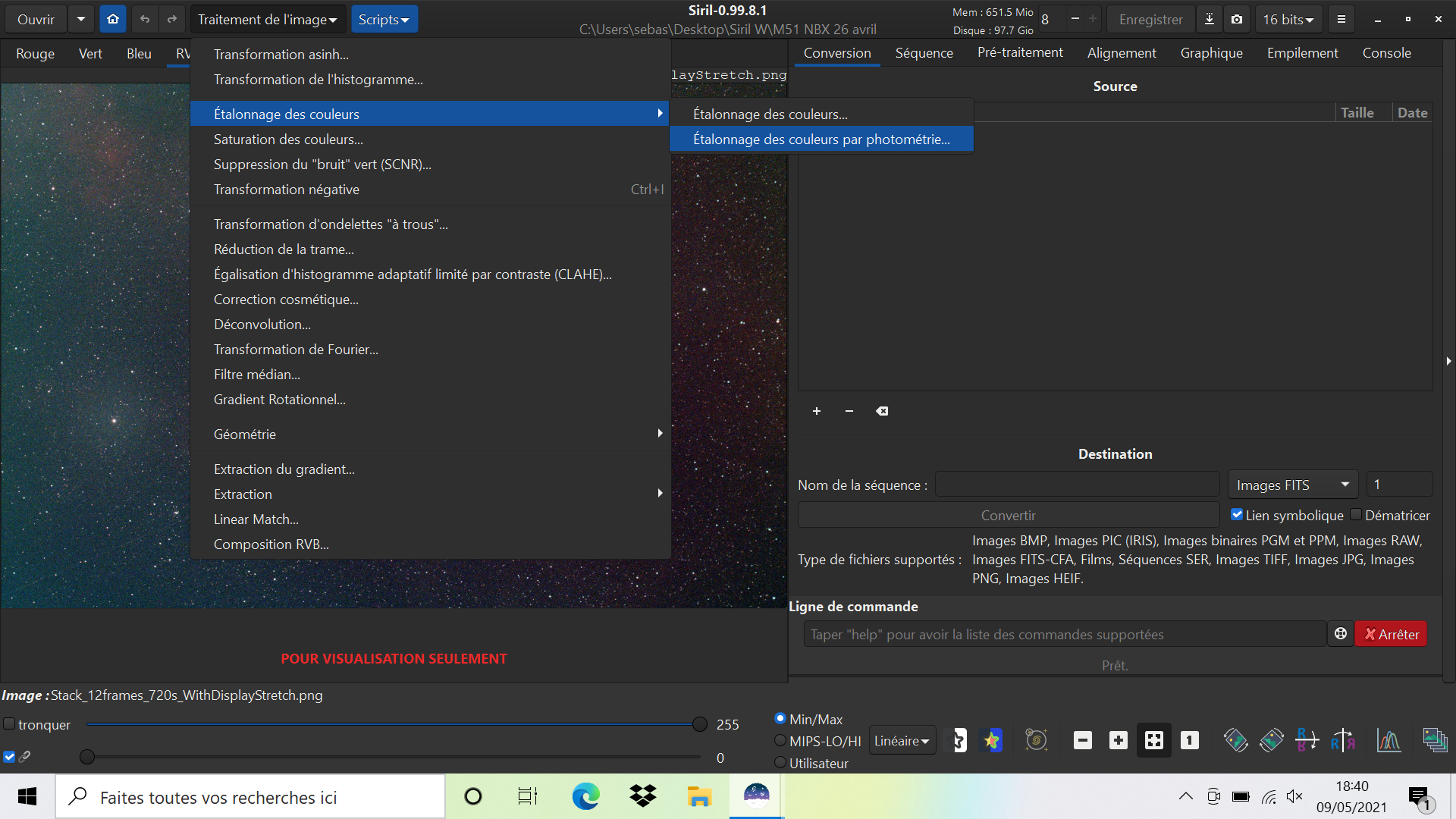Rotate image counter-clockwise icon
This screenshot has height=819, width=1456.
pos(1236,740)
